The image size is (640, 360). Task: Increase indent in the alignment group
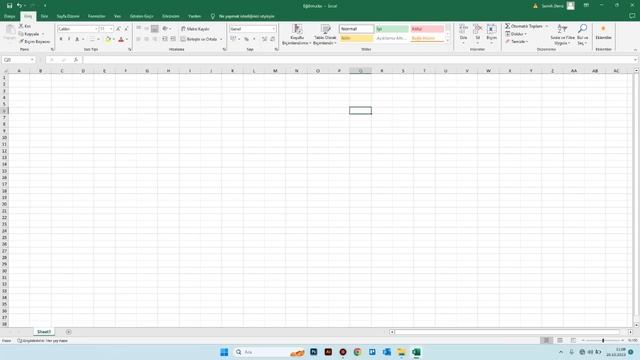click(x=173, y=39)
